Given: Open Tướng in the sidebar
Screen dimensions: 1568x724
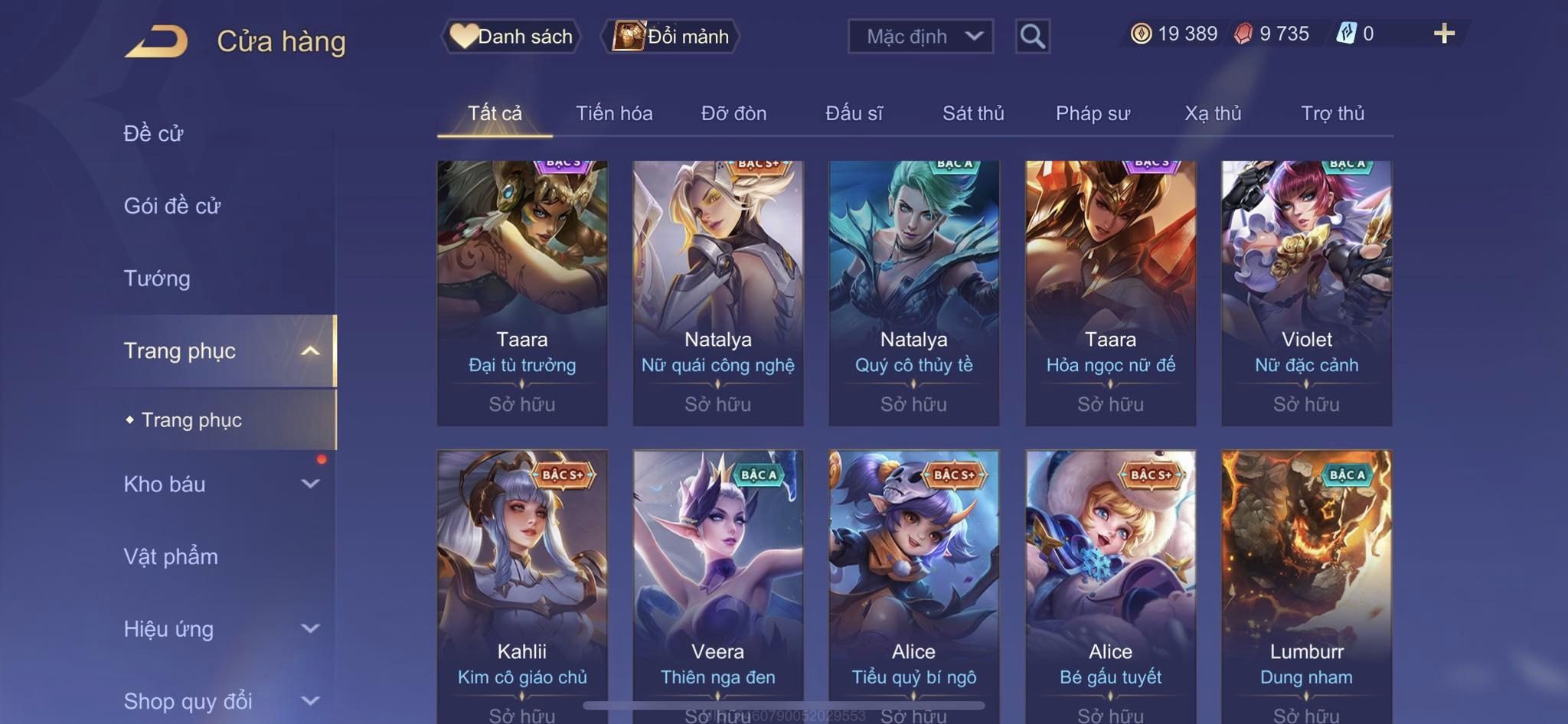Looking at the screenshot, I should coord(157,278).
